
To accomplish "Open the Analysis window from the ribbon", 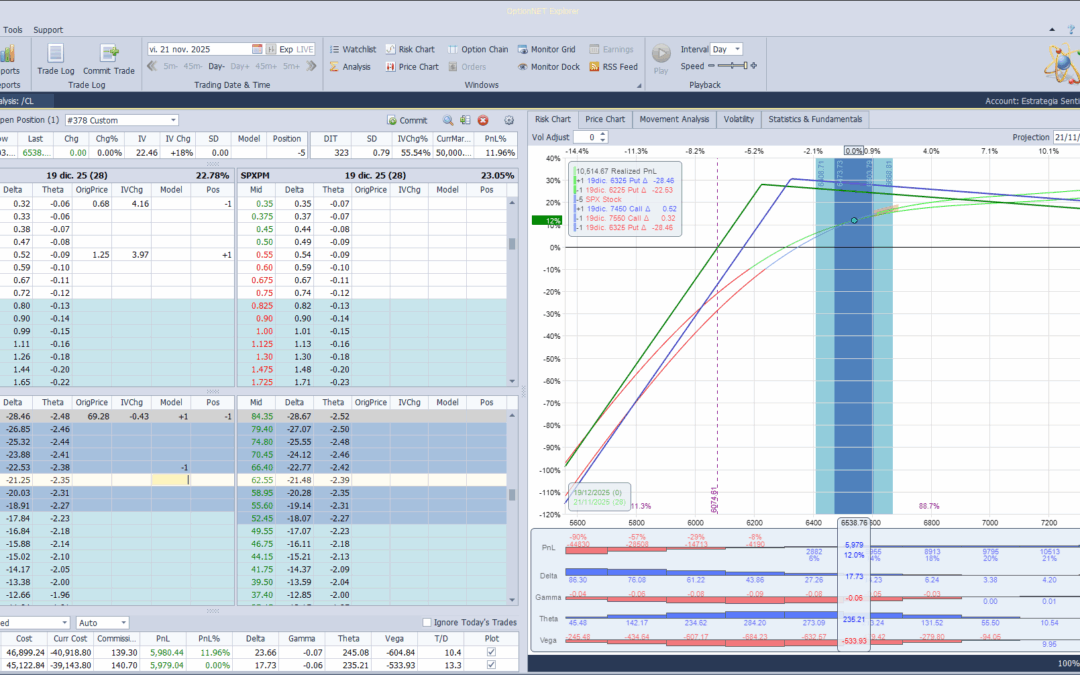I will (350, 67).
